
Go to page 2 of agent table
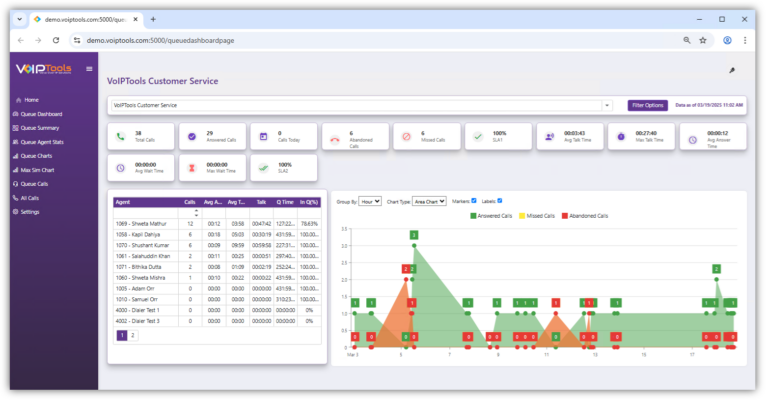point(132,336)
